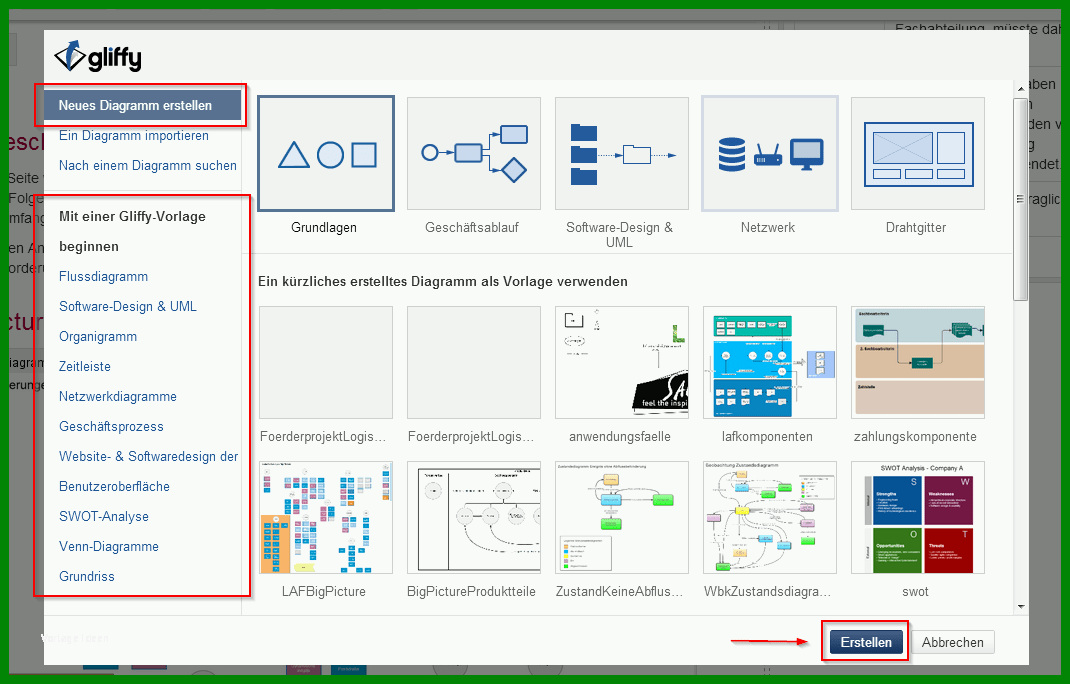
Task: Select the Netzwerk template icon
Action: 770,154
